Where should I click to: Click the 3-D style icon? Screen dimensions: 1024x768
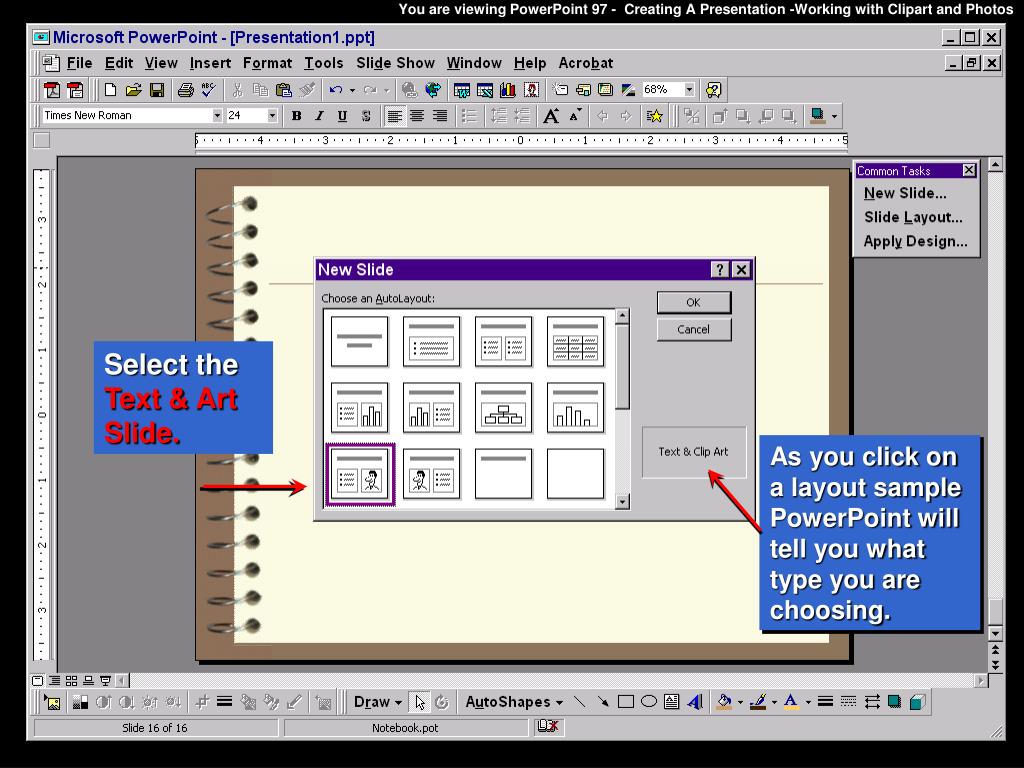click(918, 702)
